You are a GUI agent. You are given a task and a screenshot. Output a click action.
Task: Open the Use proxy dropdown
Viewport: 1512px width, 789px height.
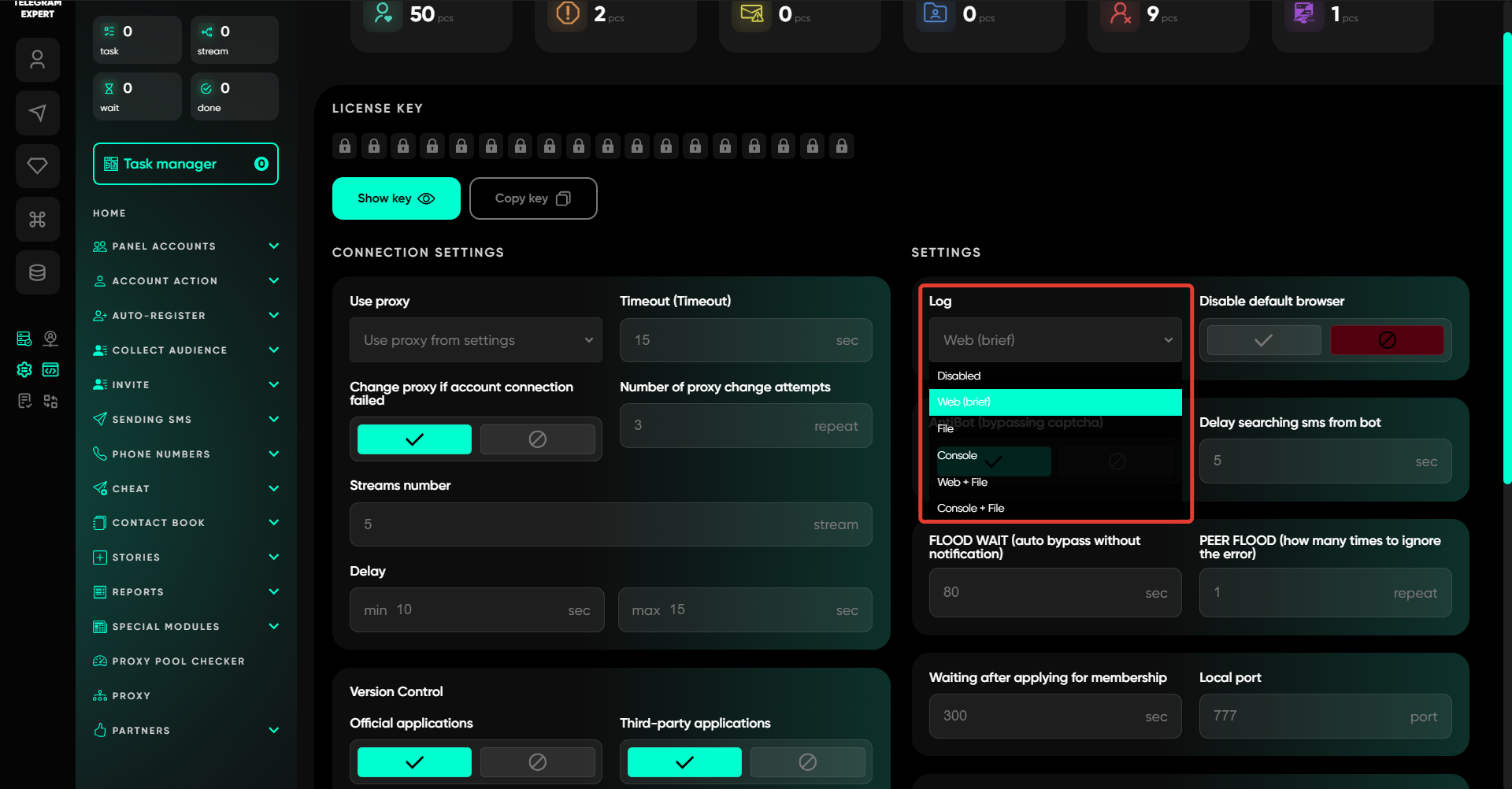[476, 340]
